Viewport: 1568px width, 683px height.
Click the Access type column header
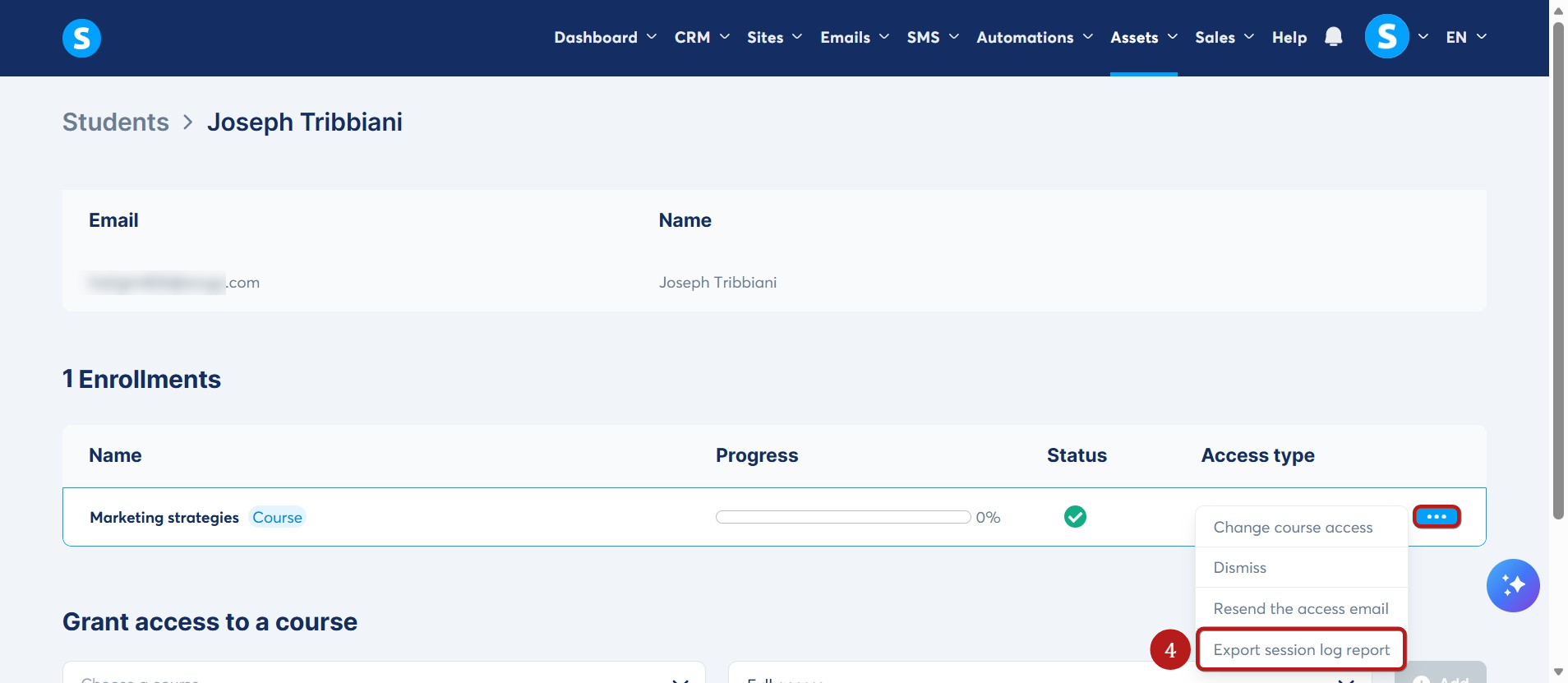click(x=1257, y=455)
